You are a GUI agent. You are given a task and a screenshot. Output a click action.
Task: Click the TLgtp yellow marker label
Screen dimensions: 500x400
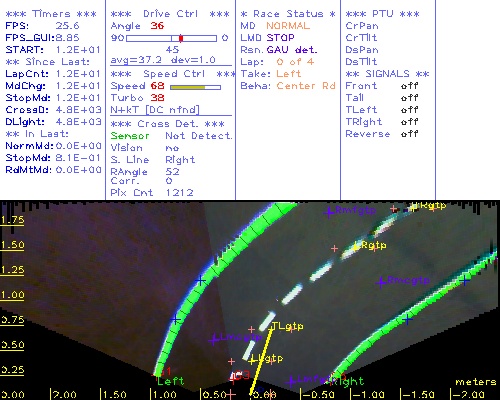click(287, 326)
